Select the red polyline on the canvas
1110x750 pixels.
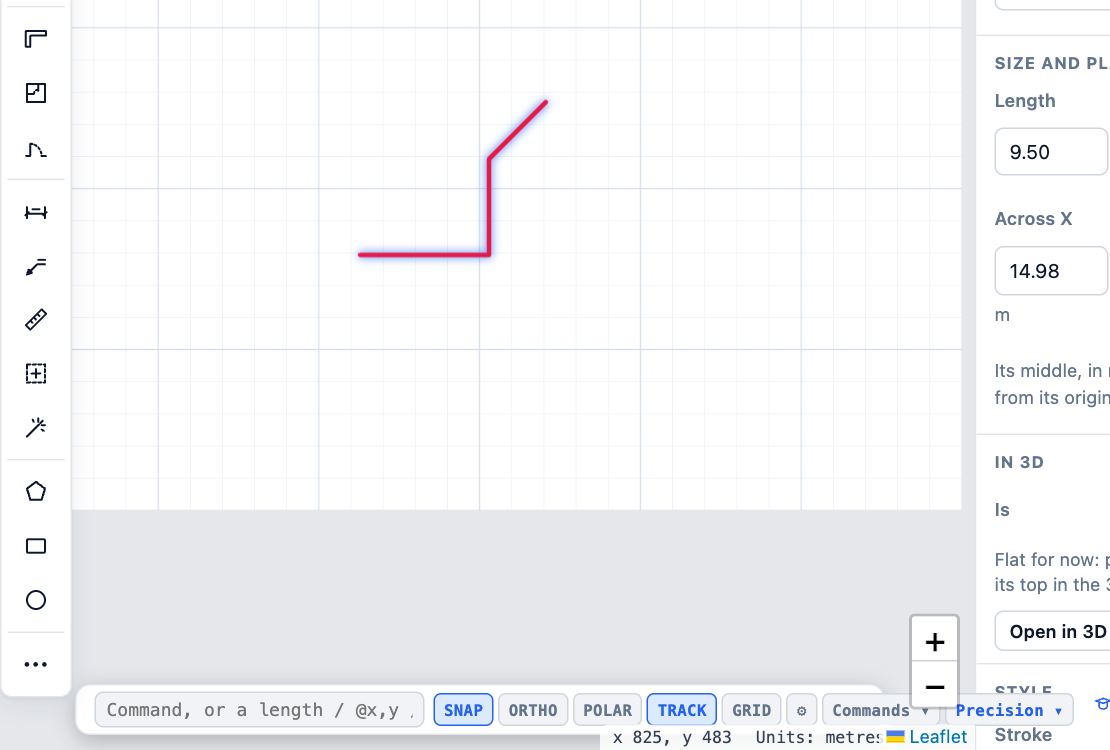489,206
